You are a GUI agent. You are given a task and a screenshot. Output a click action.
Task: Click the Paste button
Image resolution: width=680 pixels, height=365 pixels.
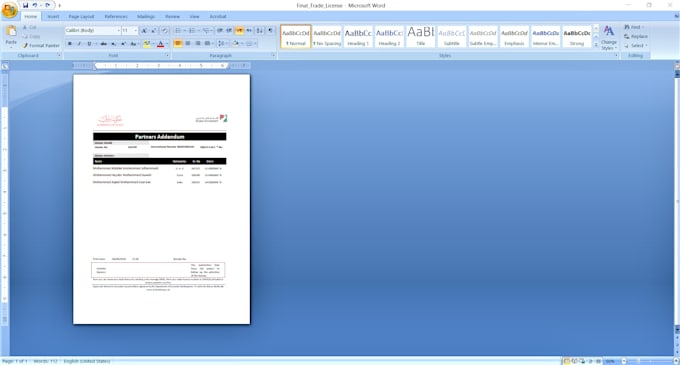coord(11,36)
